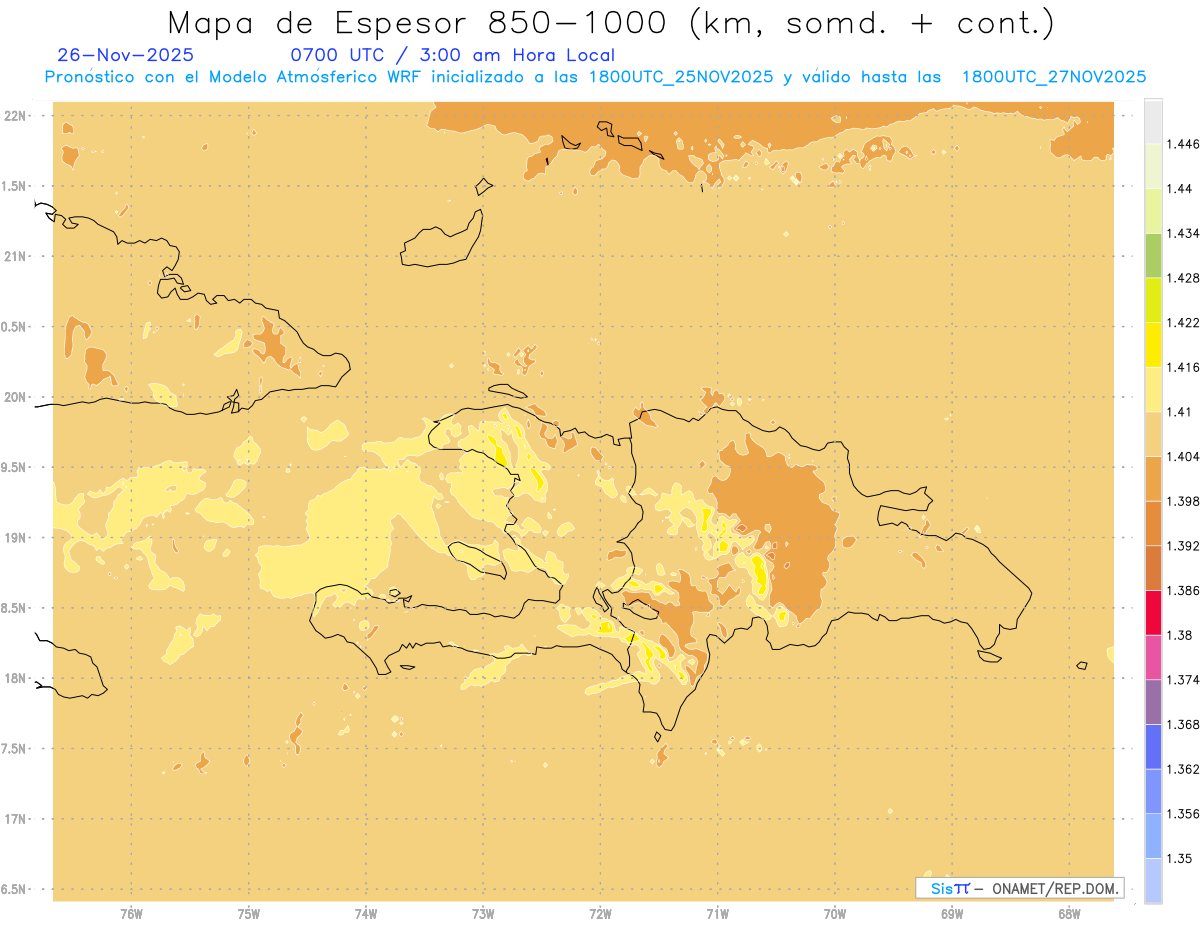Click the 68W longitude axis label
Screen dimensions: 1200x927
[x=1069, y=914]
